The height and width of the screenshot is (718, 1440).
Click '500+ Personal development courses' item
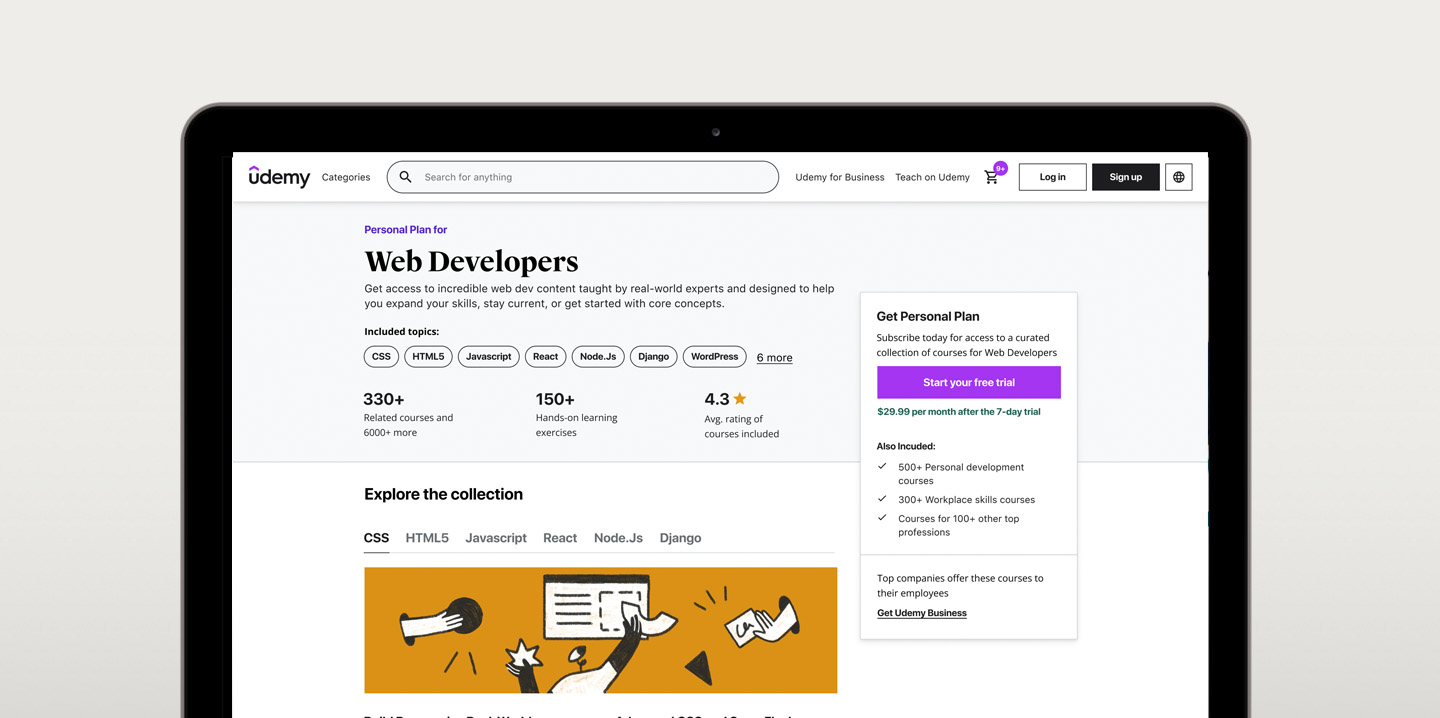coord(961,474)
